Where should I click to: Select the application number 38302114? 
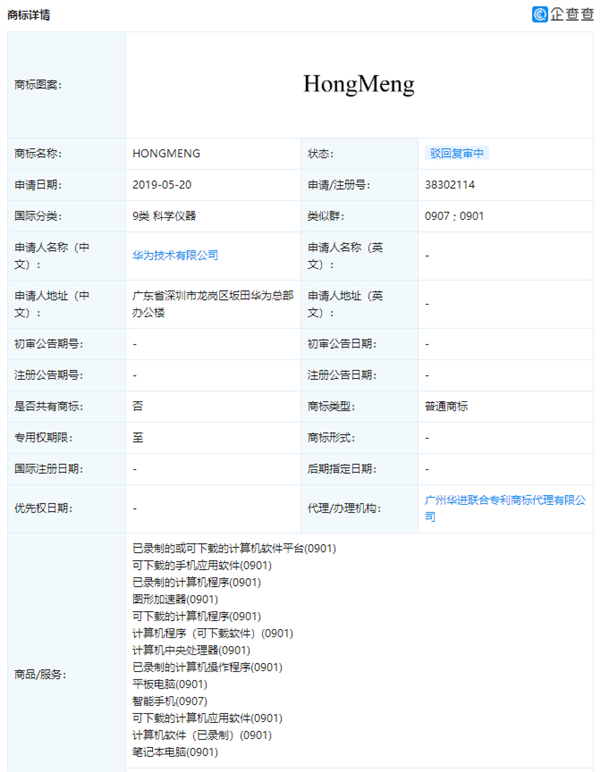449,185
